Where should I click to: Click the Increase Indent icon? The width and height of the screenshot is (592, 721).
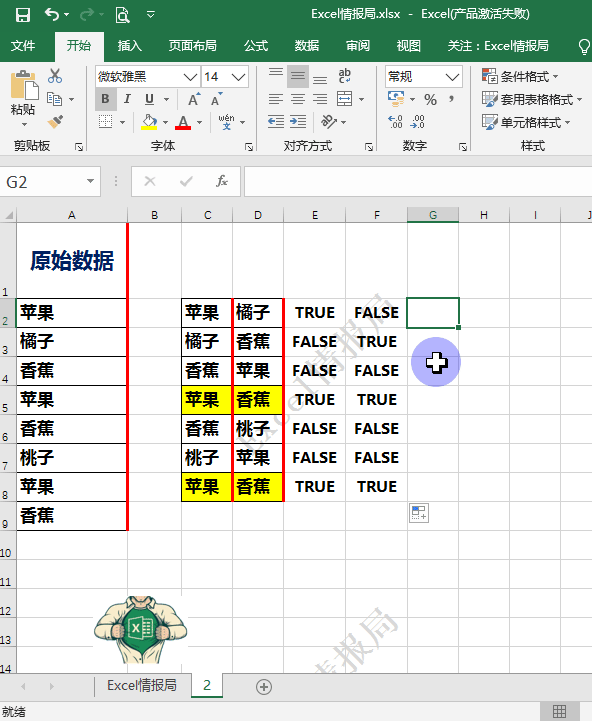click(298, 121)
